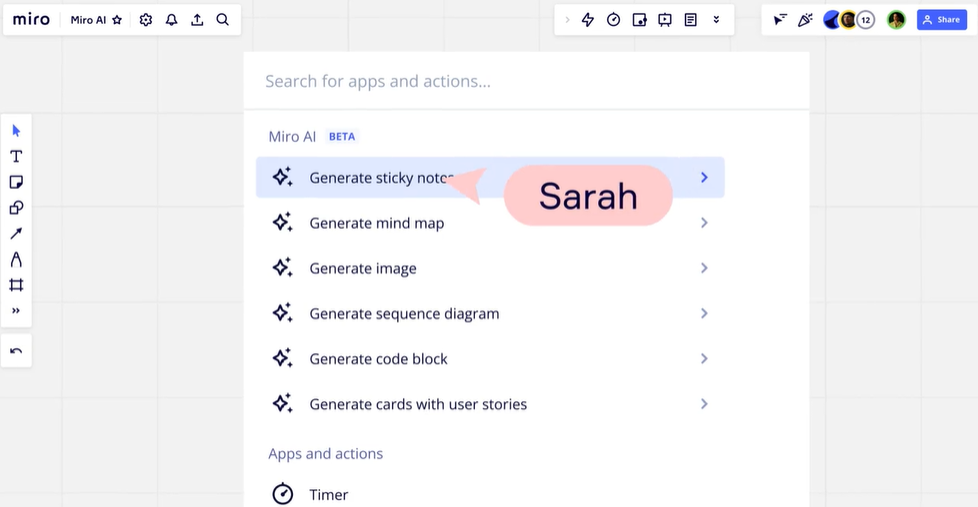Click the Miro AI section heading
The height and width of the screenshot is (507, 978).
point(292,137)
